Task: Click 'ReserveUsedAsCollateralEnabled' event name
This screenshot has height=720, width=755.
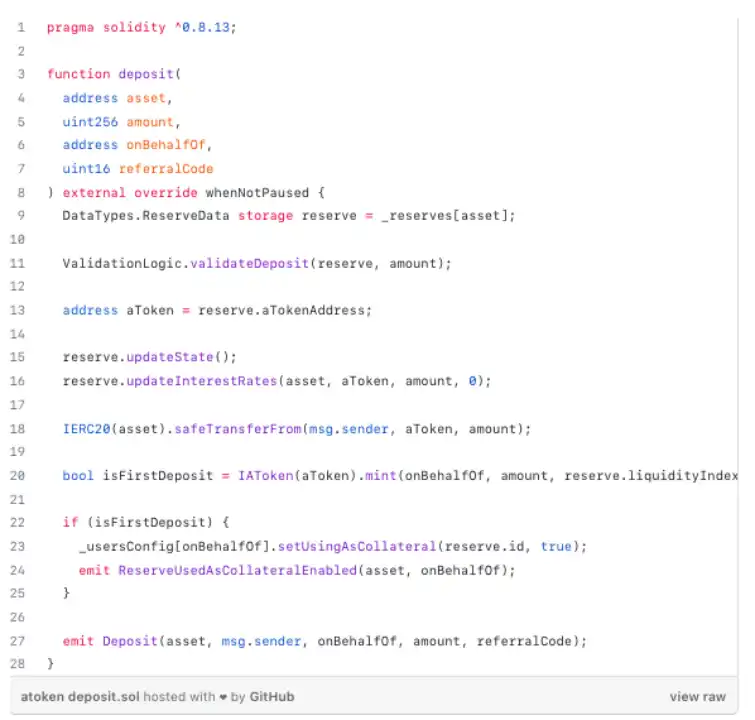Action: coord(237,570)
